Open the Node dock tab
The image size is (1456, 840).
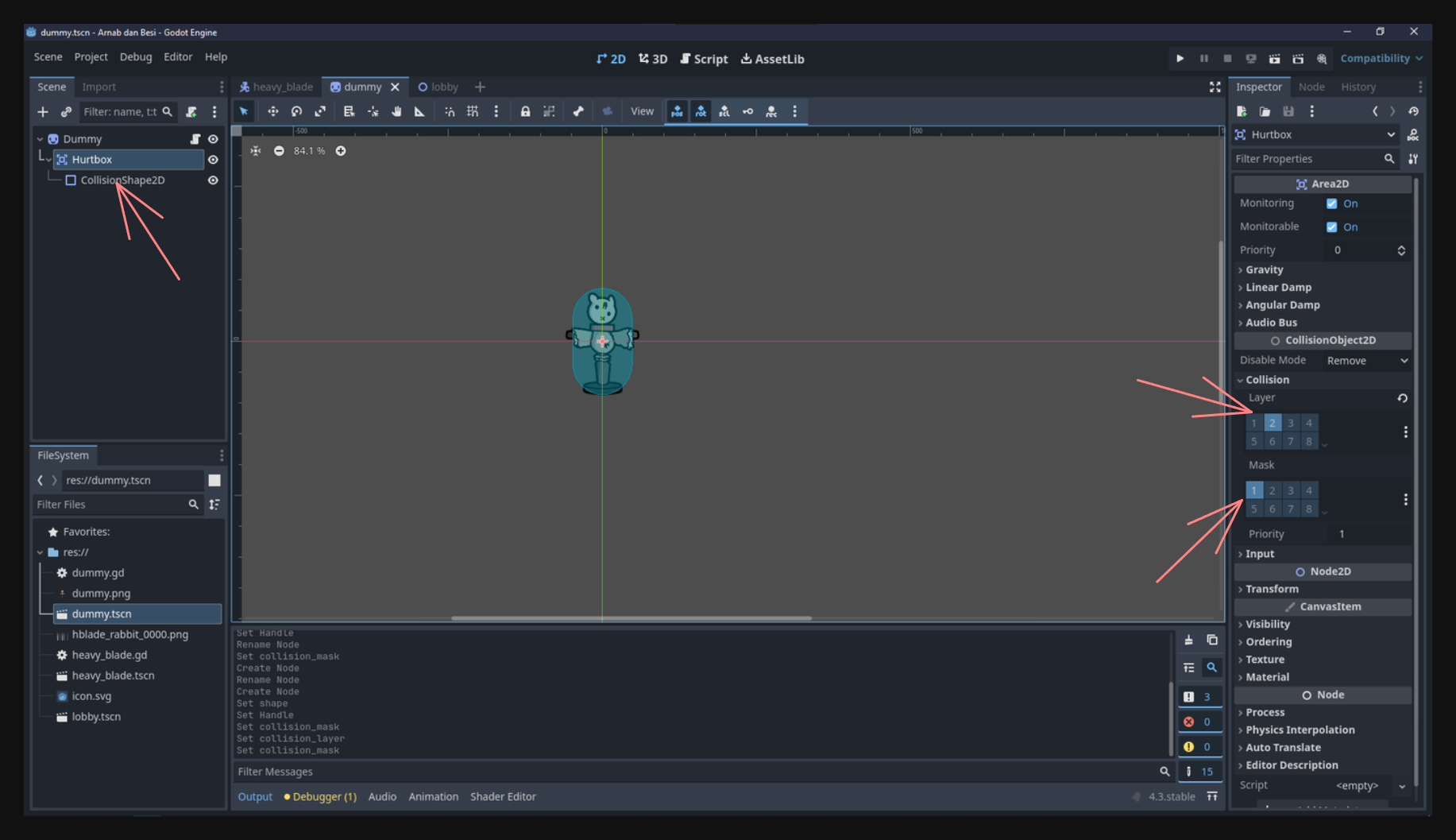1311,87
